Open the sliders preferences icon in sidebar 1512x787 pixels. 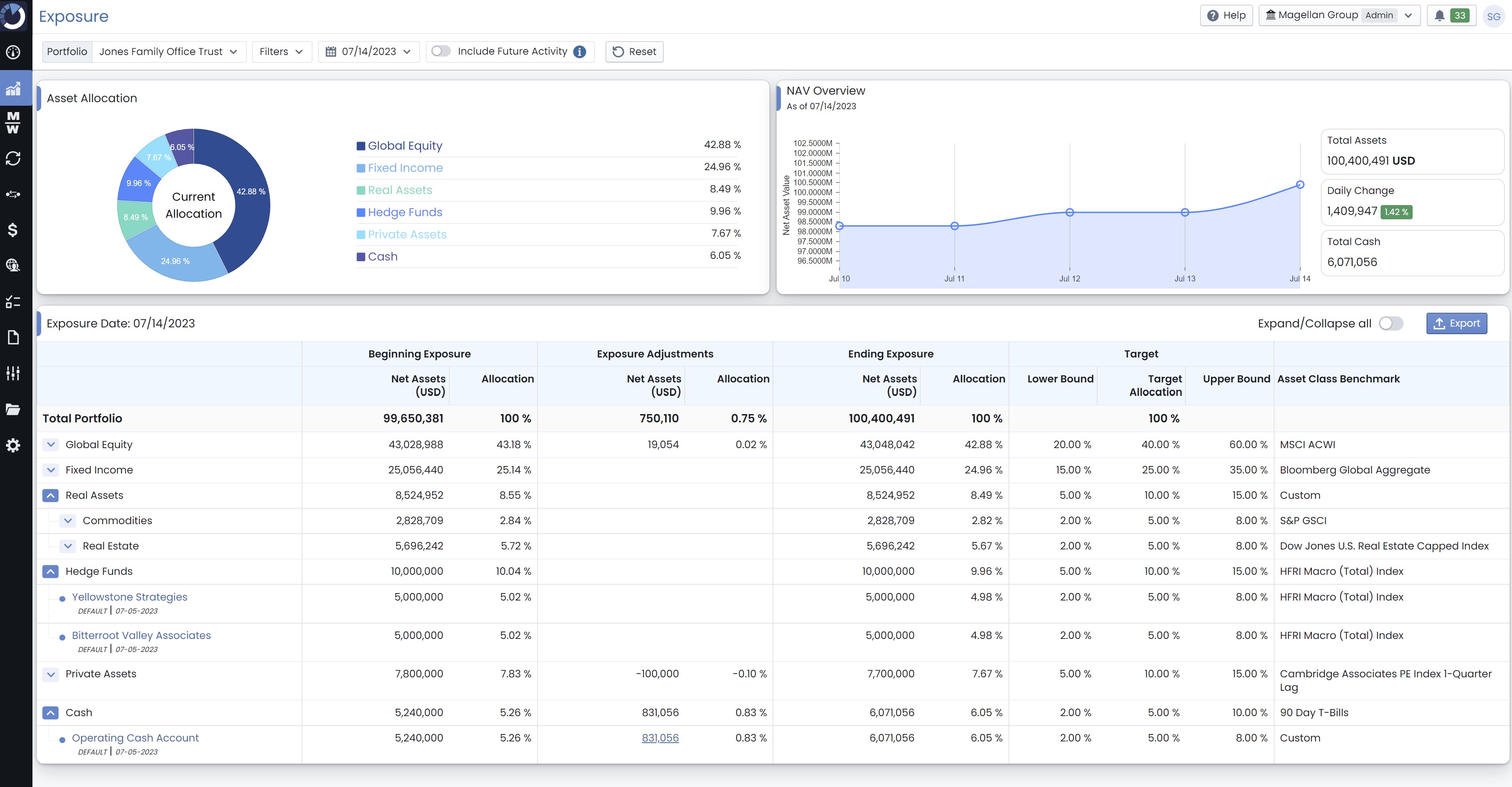pyautogui.click(x=13, y=373)
